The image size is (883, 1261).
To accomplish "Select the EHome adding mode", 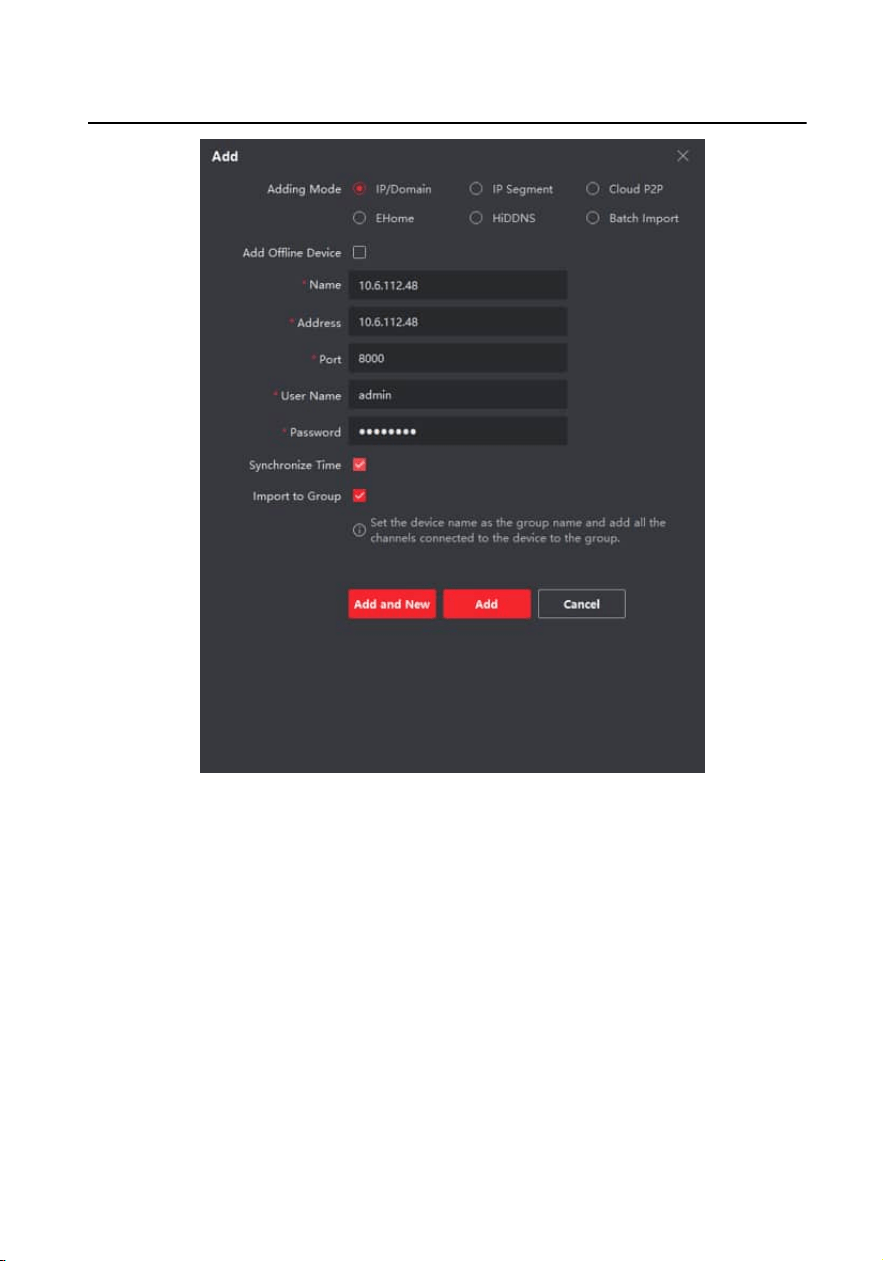I will 360,218.
